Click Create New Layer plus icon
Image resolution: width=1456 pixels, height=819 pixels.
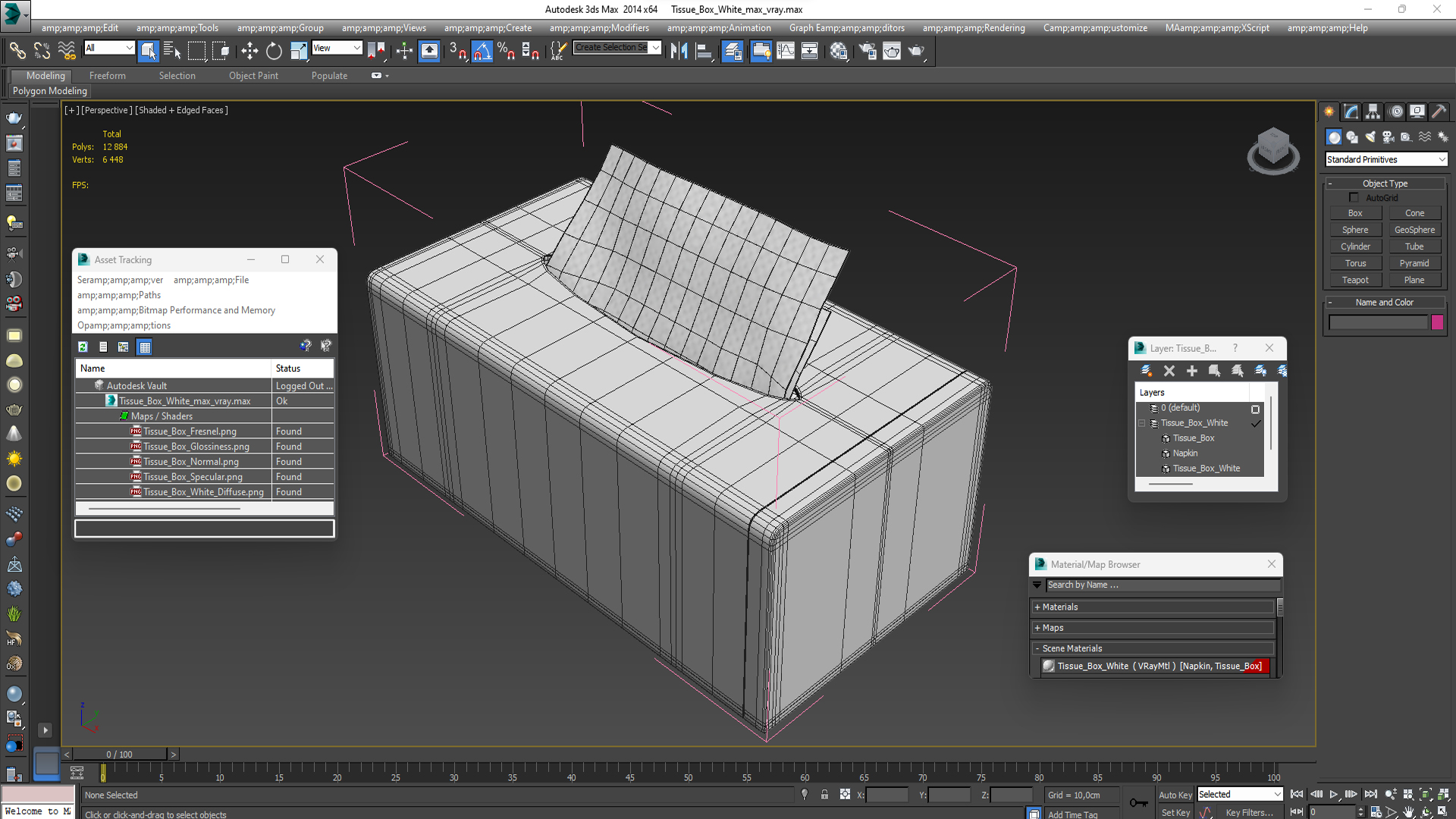coord(1192,371)
